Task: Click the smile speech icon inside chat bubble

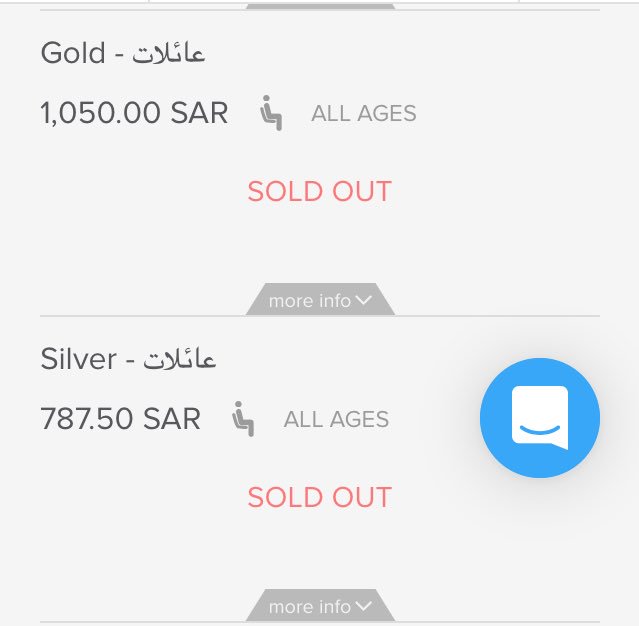Action: click(x=540, y=418)
